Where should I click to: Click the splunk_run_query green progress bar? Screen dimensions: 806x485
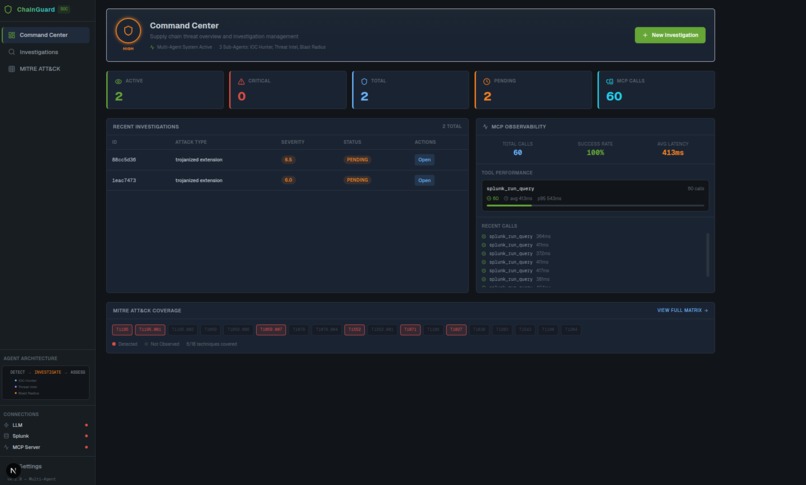(509, 206)
